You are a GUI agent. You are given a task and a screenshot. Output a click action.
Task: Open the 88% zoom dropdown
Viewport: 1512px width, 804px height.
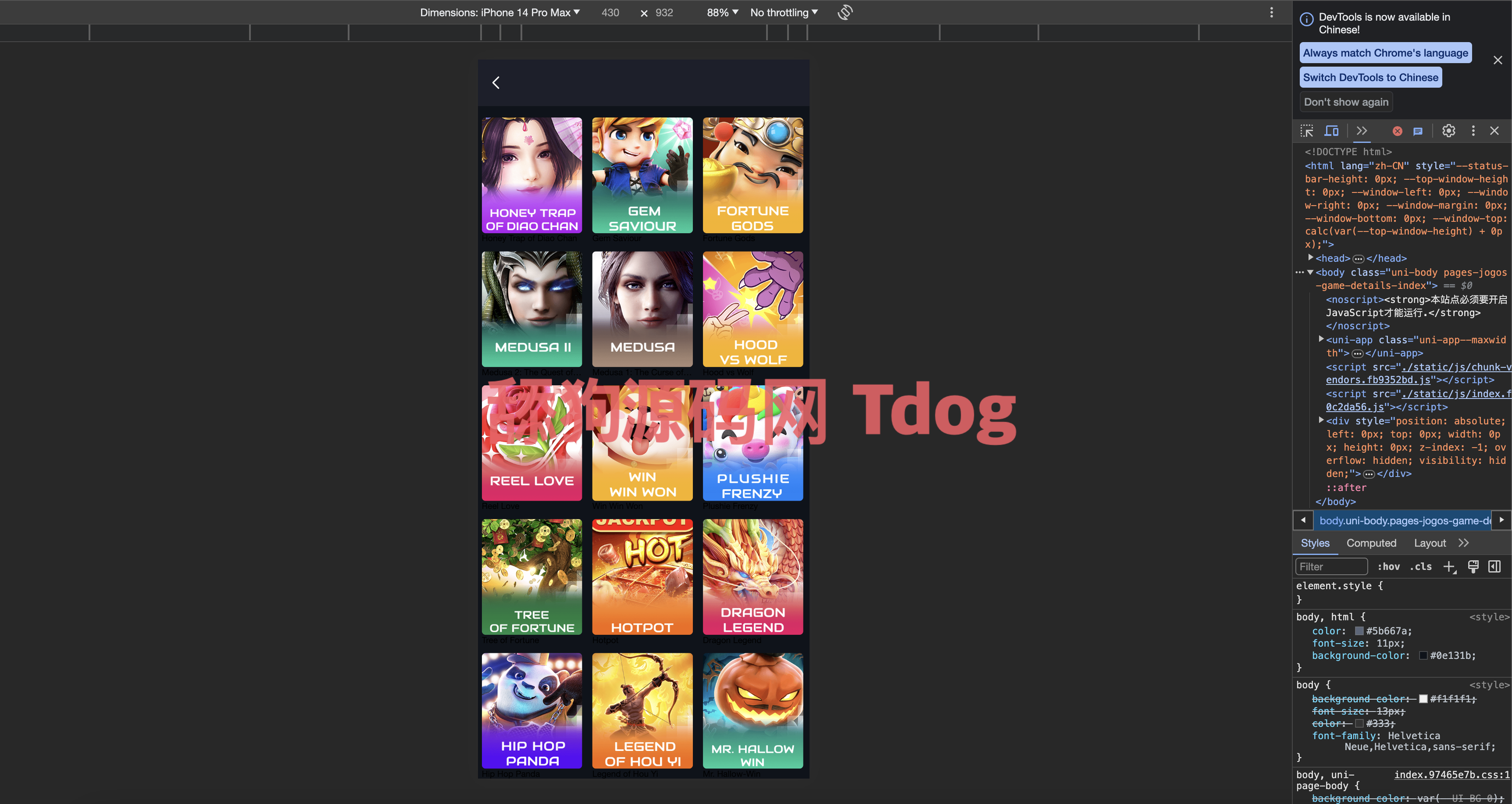pos(722,12)
